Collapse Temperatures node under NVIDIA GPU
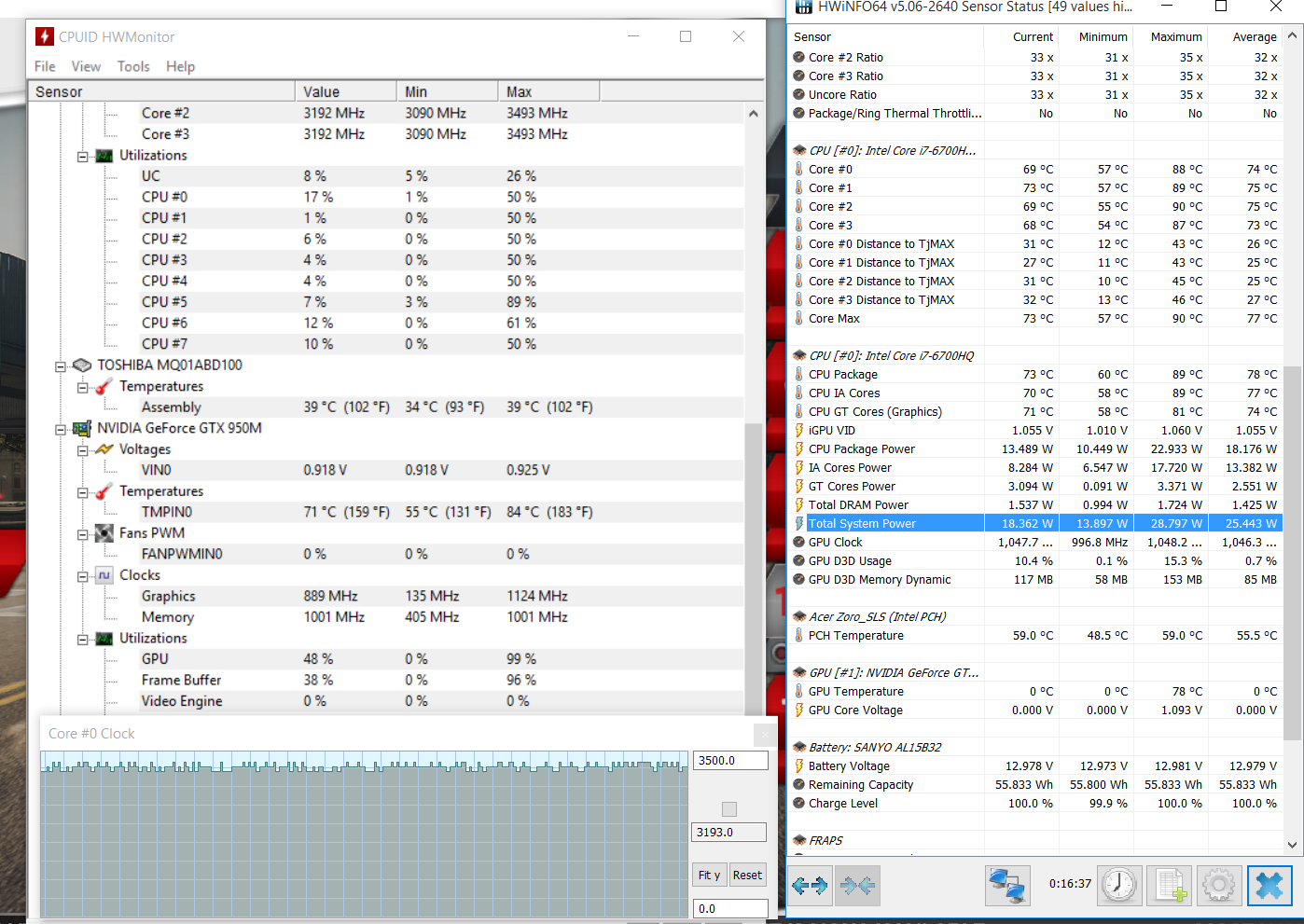Viewport: 1304px width, 924px height. click(83, 492)
